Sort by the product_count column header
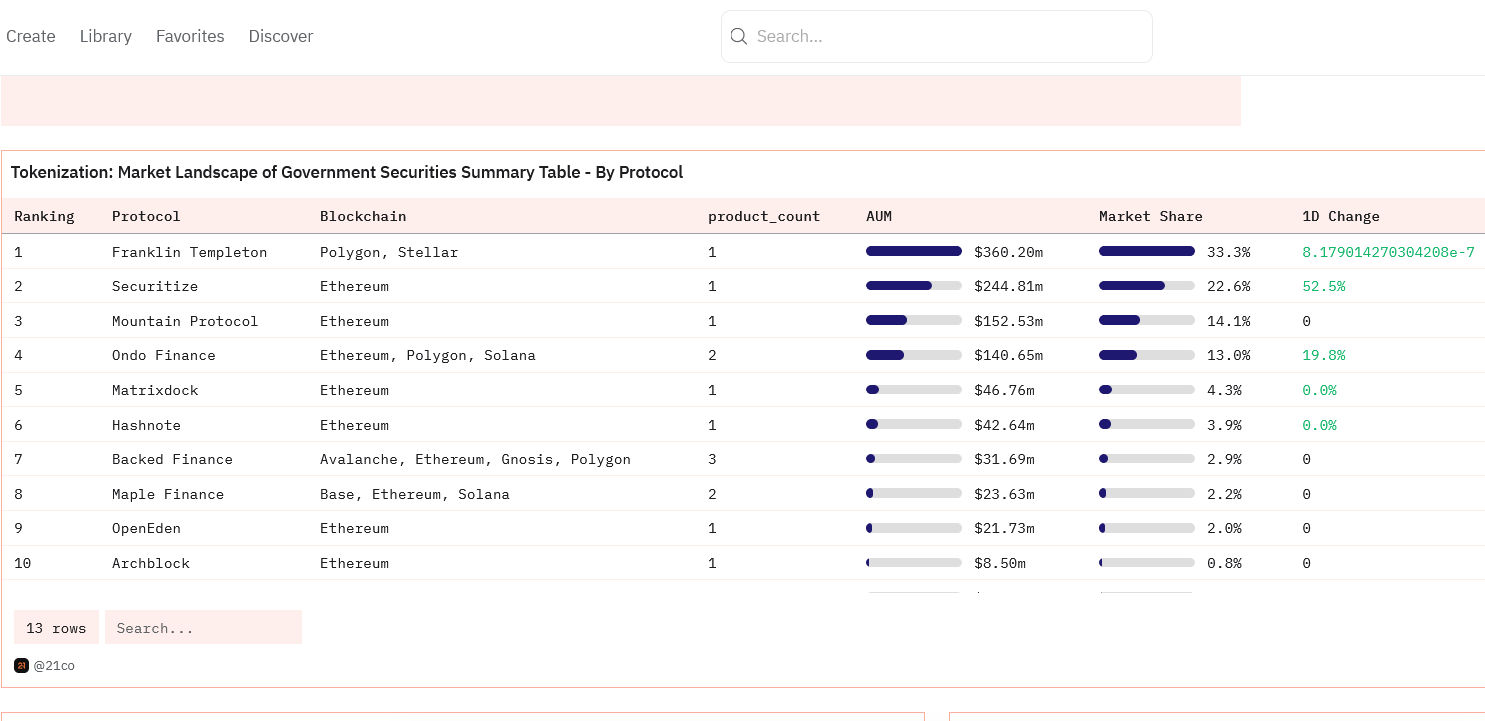Image resolution: width=1485 pixels, height=721 pixels. click(764, 216)
